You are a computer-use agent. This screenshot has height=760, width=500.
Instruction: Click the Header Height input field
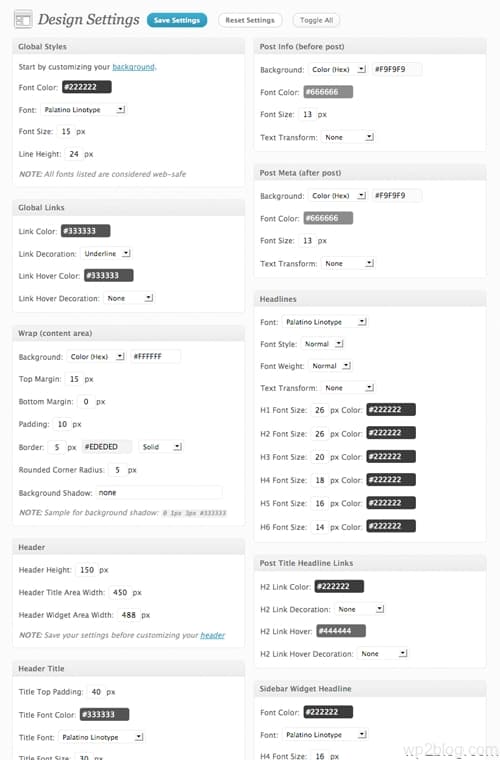87,570
